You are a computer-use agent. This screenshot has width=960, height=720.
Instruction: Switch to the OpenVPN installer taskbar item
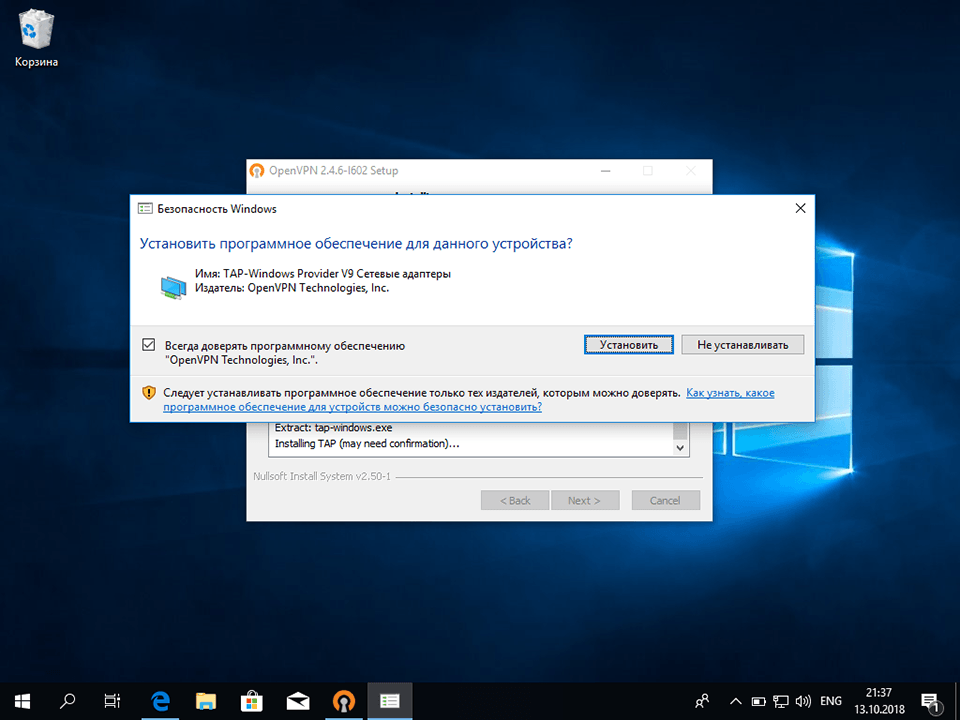coord(343,701)
